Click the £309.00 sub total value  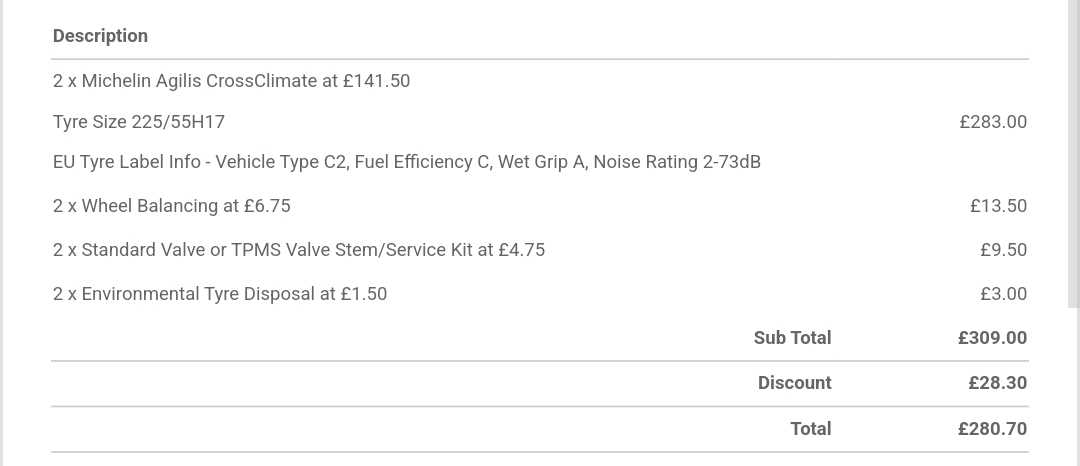[992, 338]
